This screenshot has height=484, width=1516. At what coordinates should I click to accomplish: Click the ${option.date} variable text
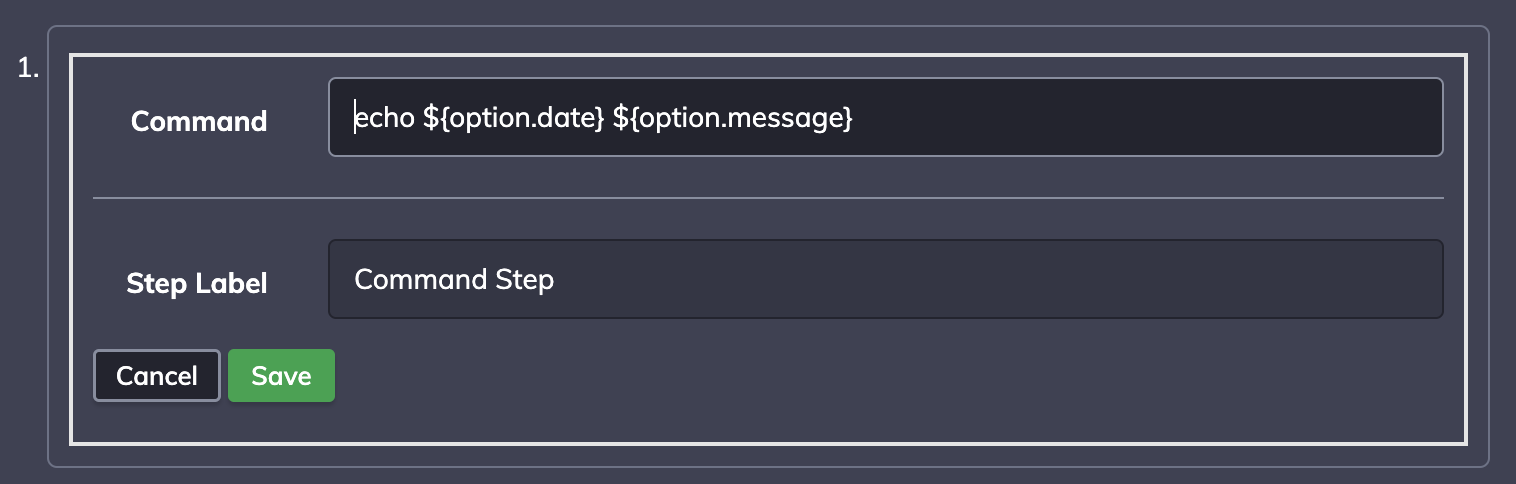tap(514, 119)
